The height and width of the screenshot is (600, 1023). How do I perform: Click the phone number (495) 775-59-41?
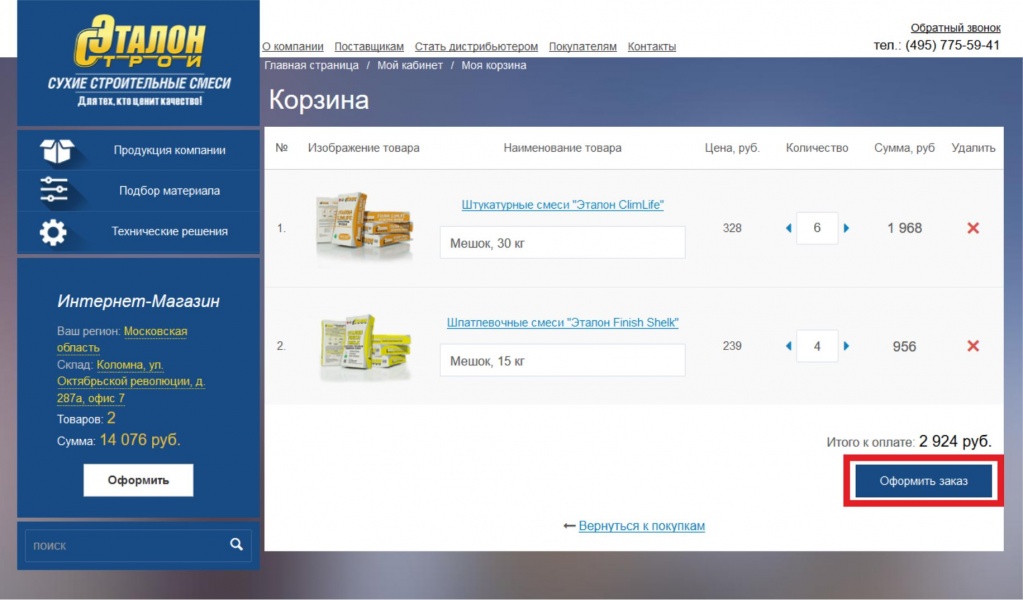pos(952,45)
